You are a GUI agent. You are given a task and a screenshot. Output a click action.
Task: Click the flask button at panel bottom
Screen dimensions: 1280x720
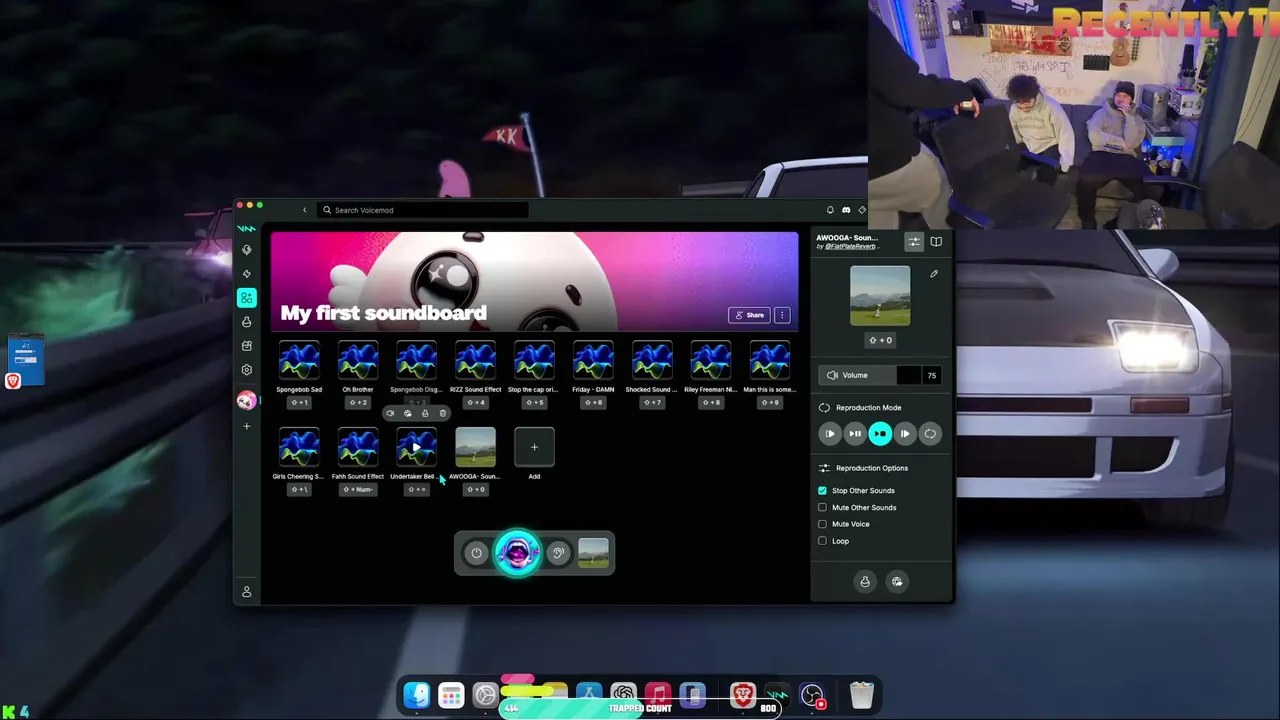point(865,582)
